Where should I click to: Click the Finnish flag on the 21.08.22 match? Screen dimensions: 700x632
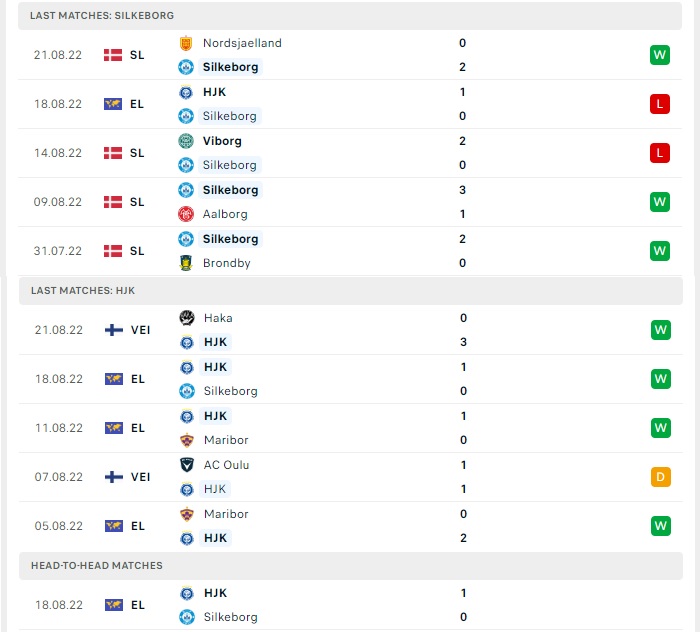point(113,330)
